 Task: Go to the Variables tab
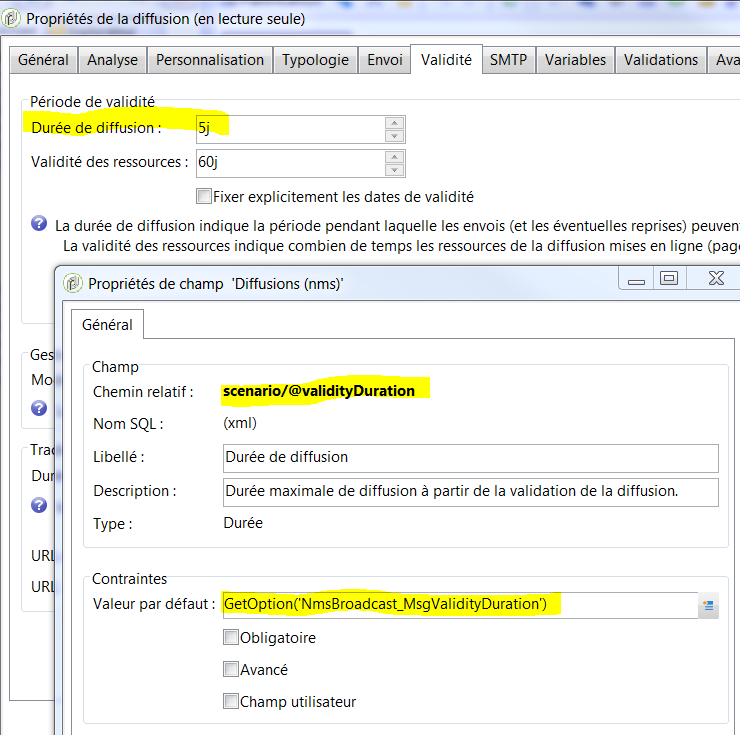[x=575, y=60]
